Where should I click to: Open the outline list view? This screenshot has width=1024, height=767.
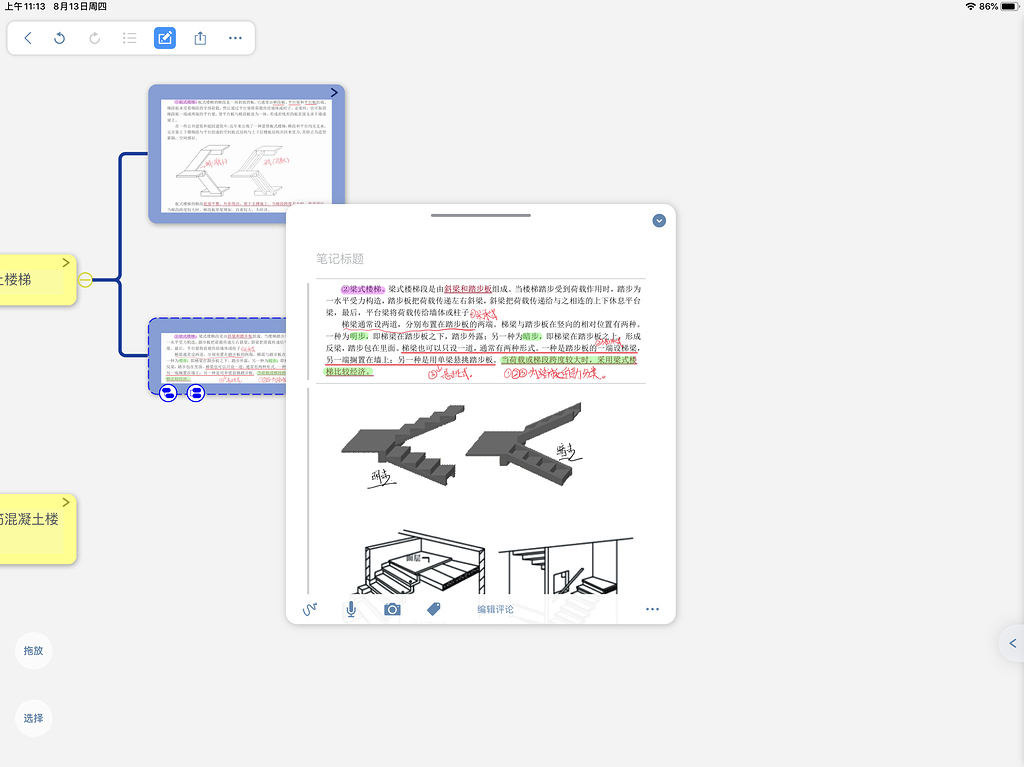pos(129,38)
